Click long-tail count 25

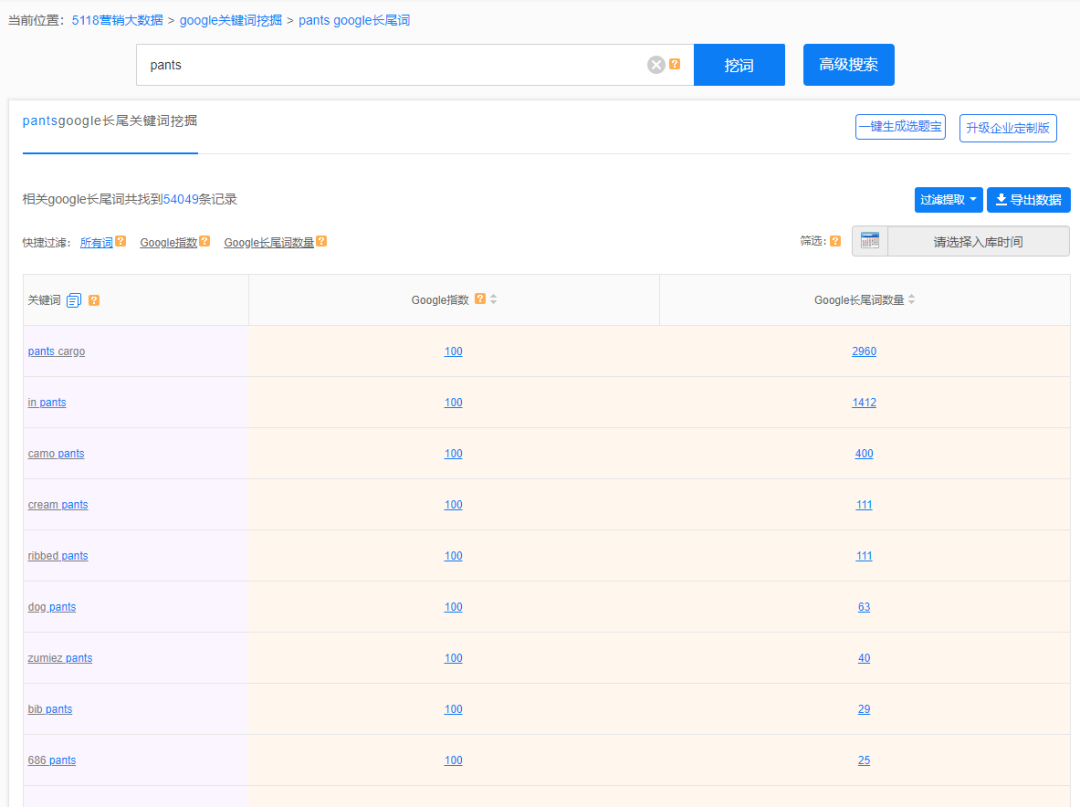pyautogui.click(x=864, y=760)
